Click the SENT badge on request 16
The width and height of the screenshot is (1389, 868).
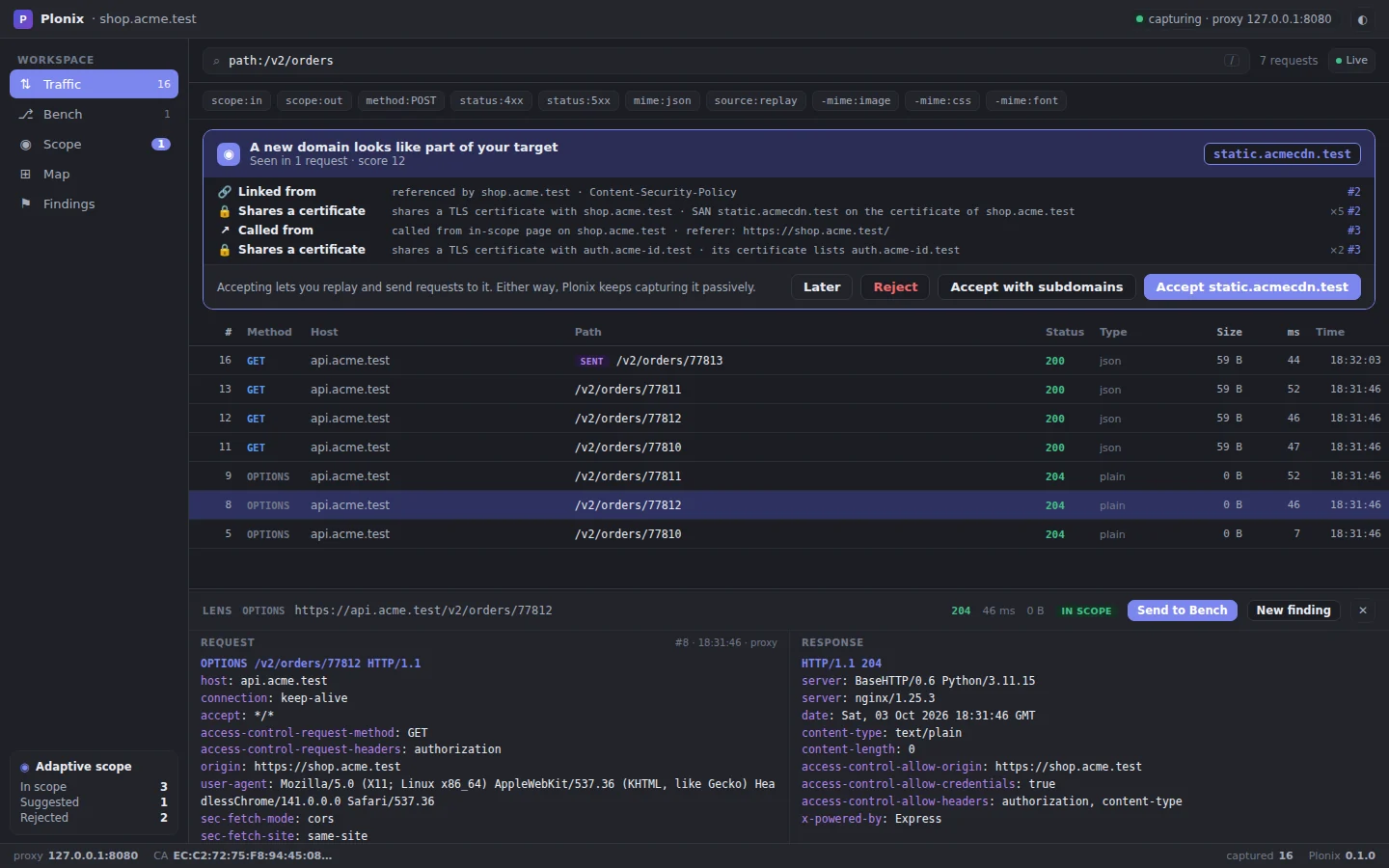[592, 361]
